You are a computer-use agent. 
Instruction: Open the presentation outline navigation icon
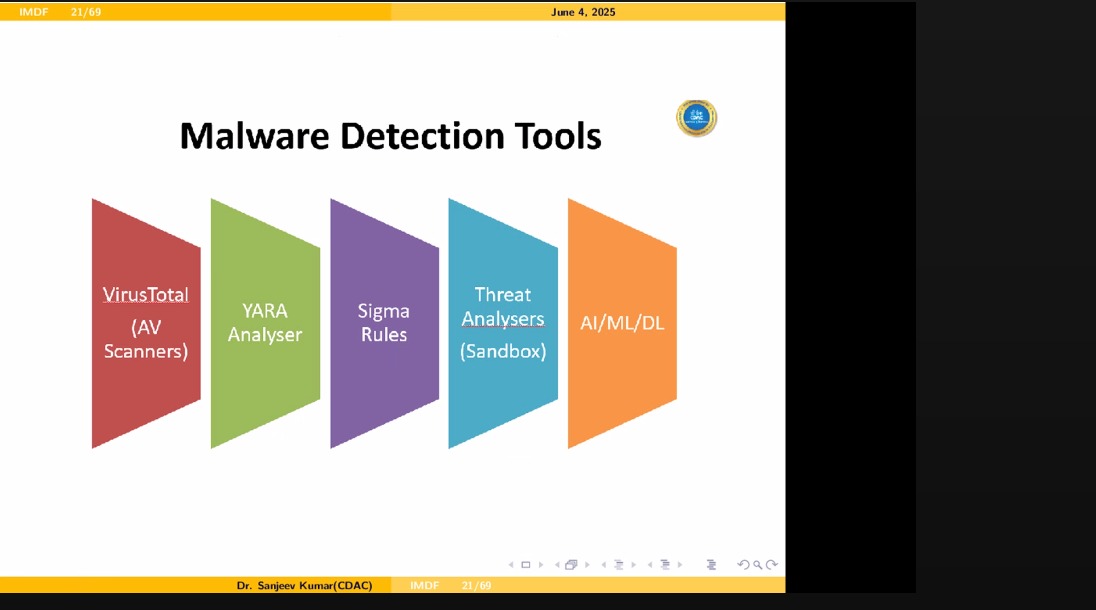click(711, 565)
